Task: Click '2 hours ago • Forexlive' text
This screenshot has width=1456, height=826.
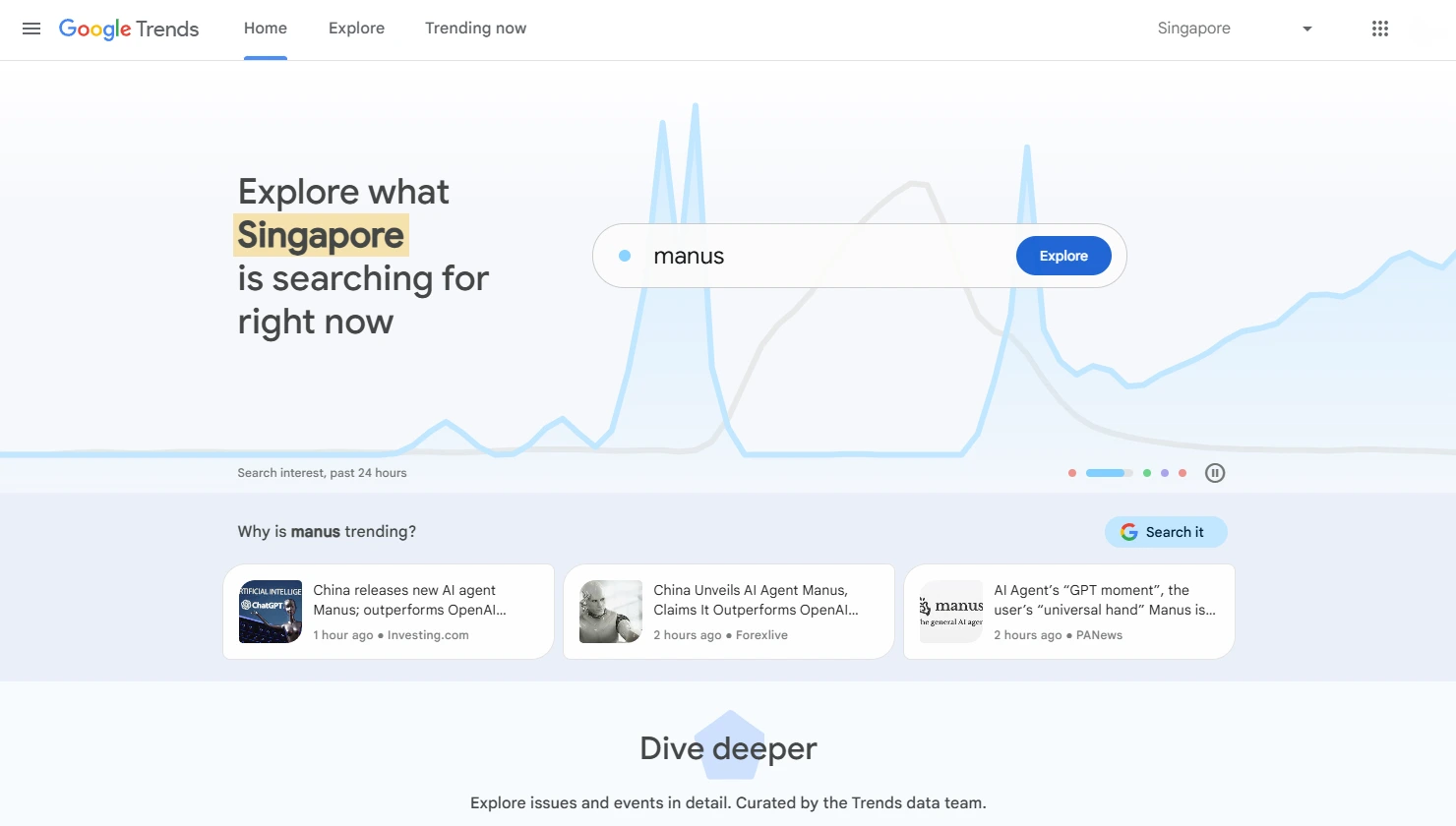Action: pos(720,635)
